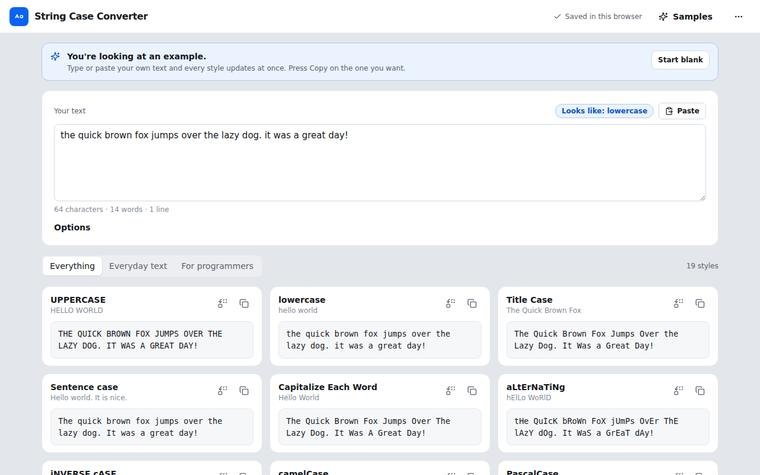This screenshot has width=760, height=475.
Task: Click the icon left of copy on Capitalize Each Word card
Action: tap(450, 391)
